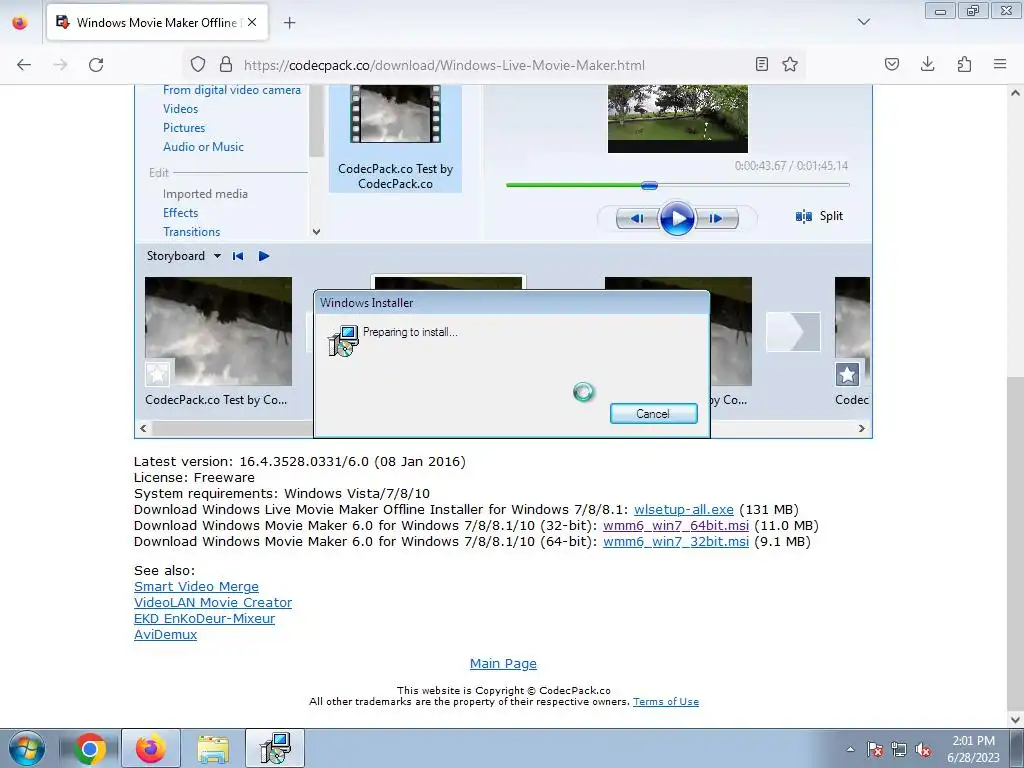This screenshot has width=1024, height=768.
Task: Click the page scrollbar down arrow
Action: 1016,719
